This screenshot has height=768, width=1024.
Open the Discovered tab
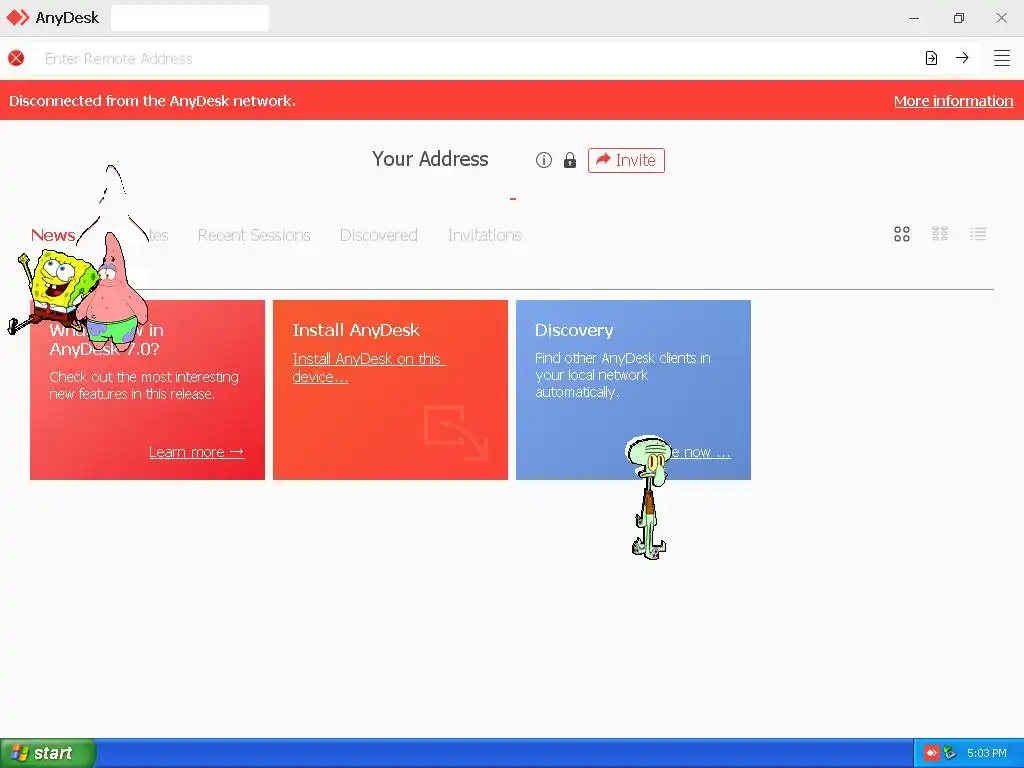(379, 235)
